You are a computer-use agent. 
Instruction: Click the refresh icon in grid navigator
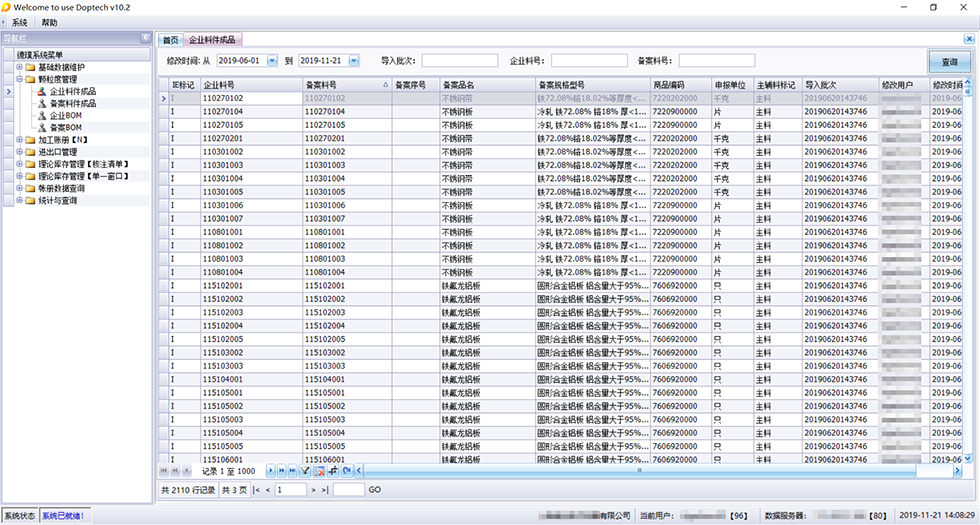346,470
